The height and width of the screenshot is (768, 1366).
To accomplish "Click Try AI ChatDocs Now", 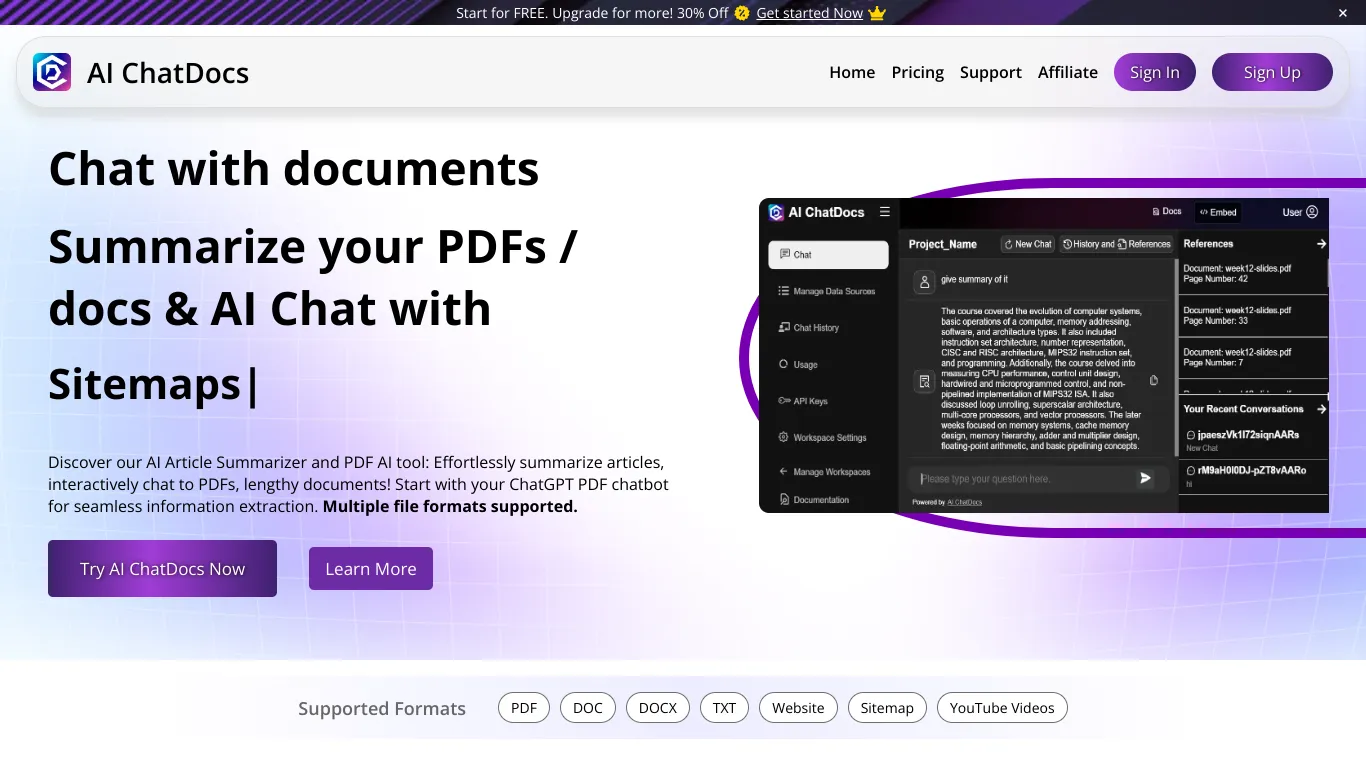I will [162, 568].
